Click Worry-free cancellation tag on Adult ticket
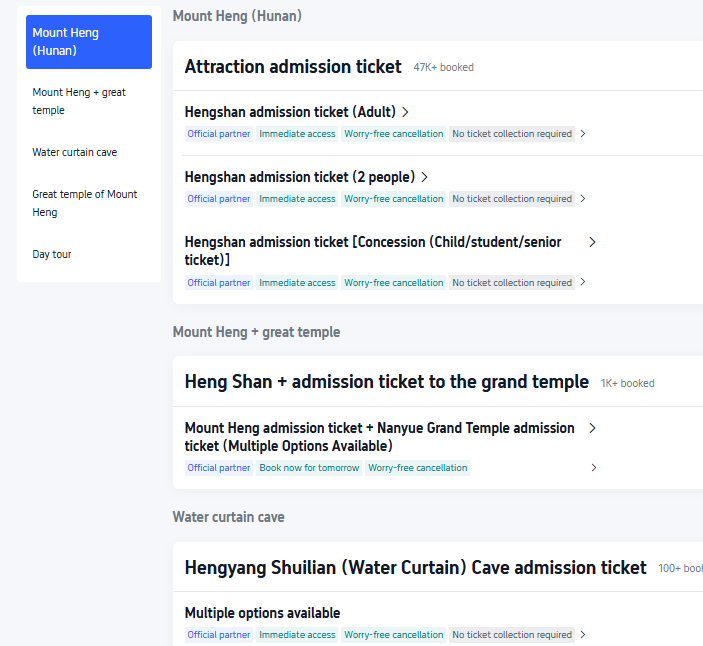Screen dimensions: 703x646 click(x=393, y=134)
